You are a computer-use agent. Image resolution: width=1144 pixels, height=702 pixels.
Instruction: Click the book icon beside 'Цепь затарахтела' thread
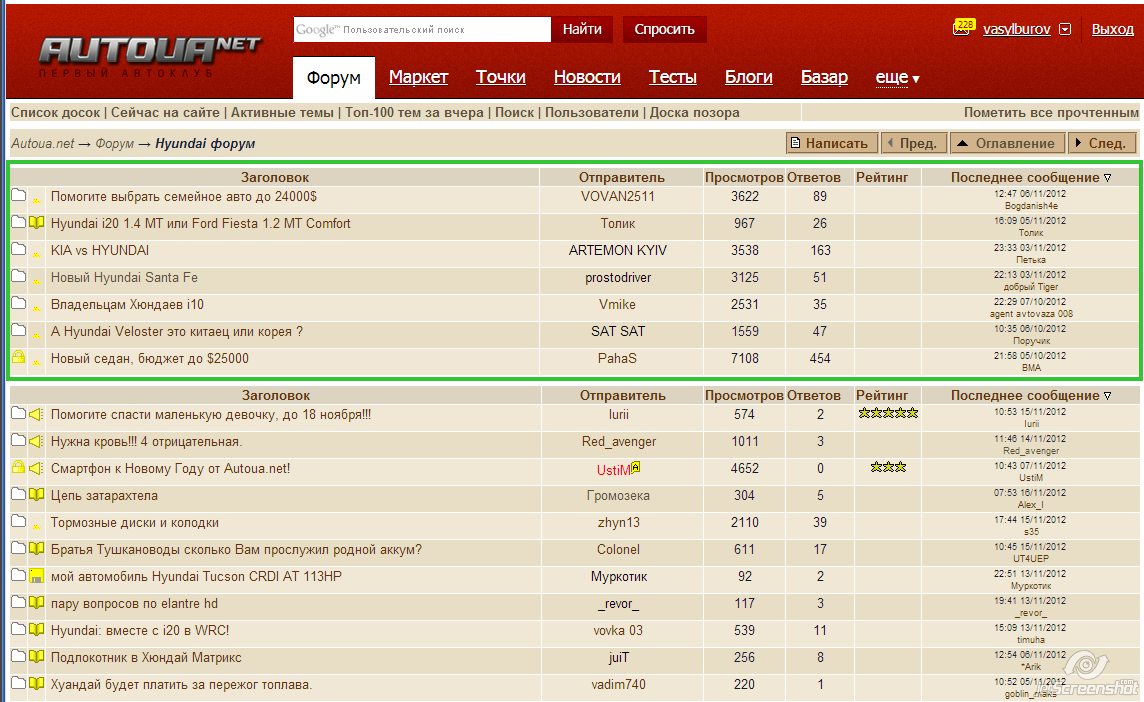[37, 496]
